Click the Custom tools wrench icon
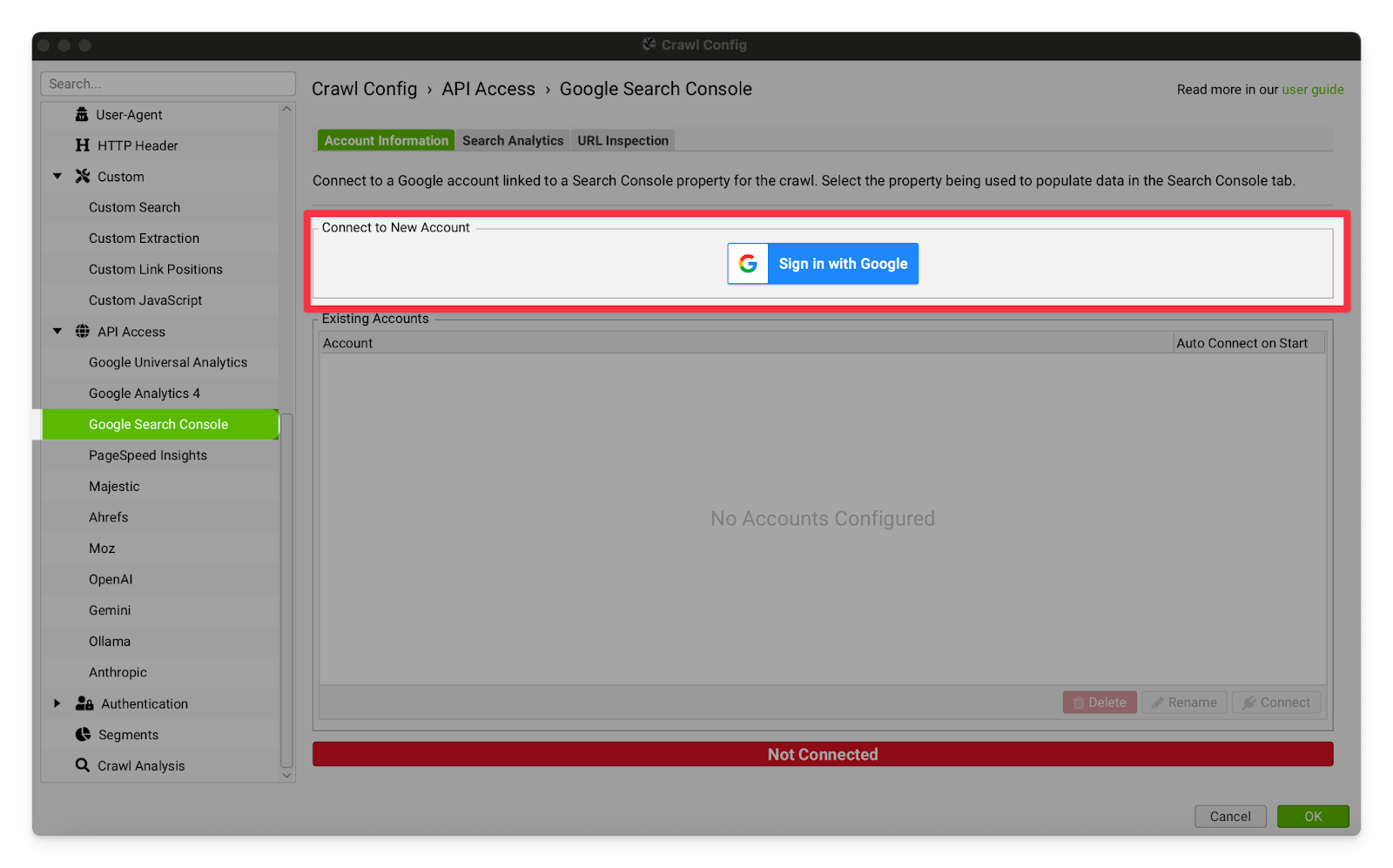The image size is (1393, 868). 83,177
